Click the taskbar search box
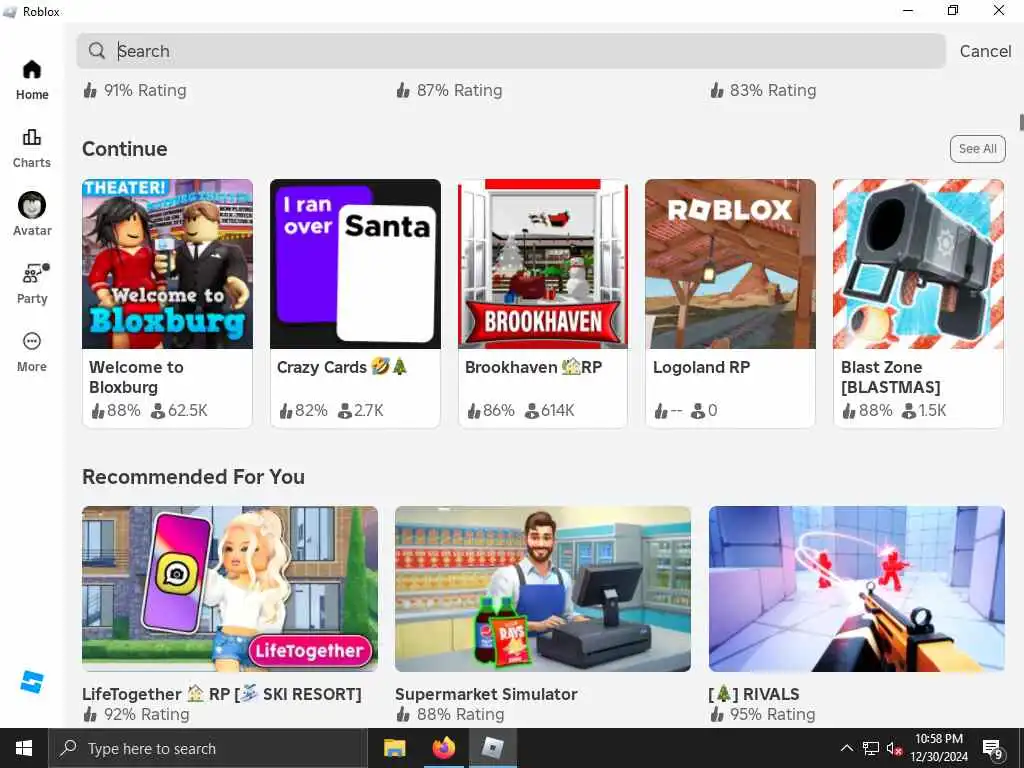This screenshot has width=1024, height=768. (x=208, y=748)
